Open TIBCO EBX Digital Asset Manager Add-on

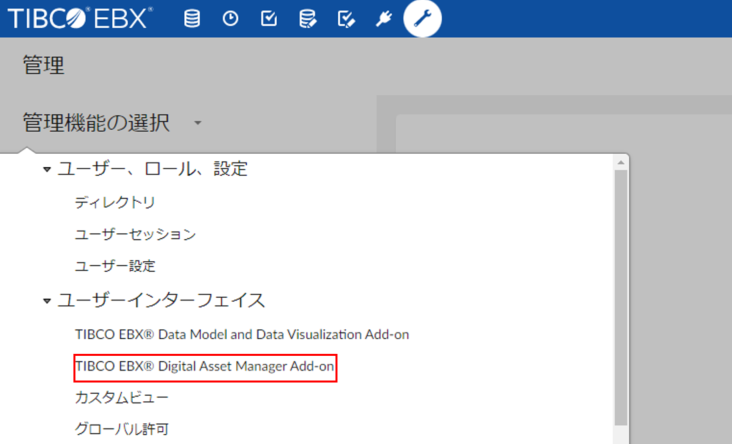pos(205,366)
